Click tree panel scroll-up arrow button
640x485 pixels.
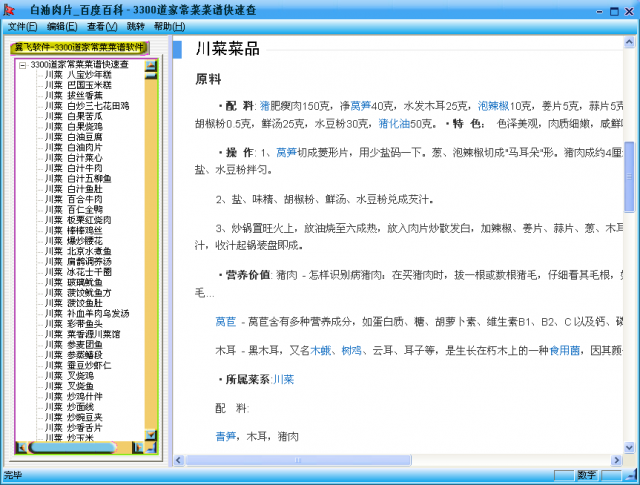click(x=151, y=69)
